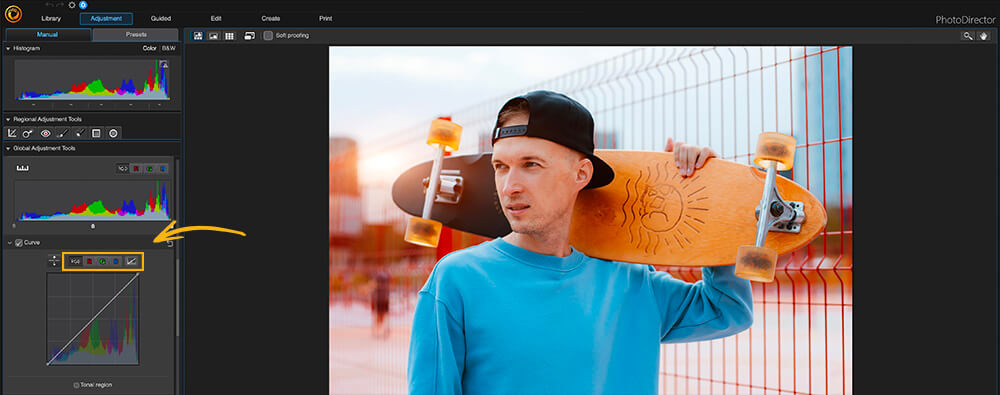
Task: Switch histogram to B&W mode
Action: 168,48
